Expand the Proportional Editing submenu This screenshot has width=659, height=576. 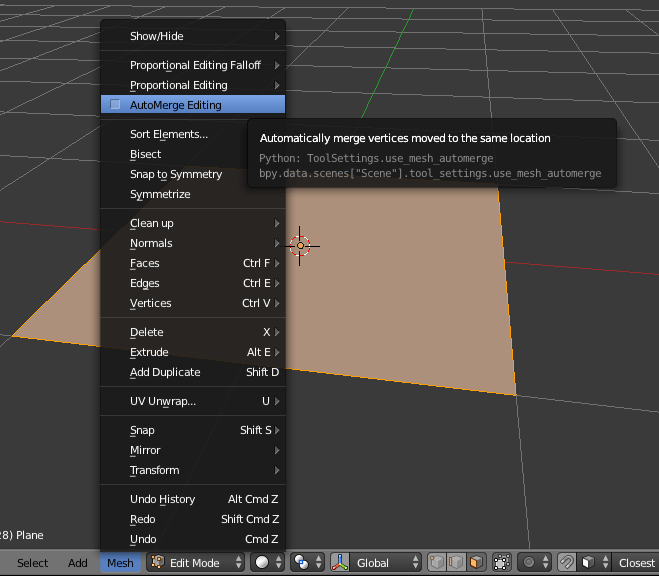click(193, 85)
